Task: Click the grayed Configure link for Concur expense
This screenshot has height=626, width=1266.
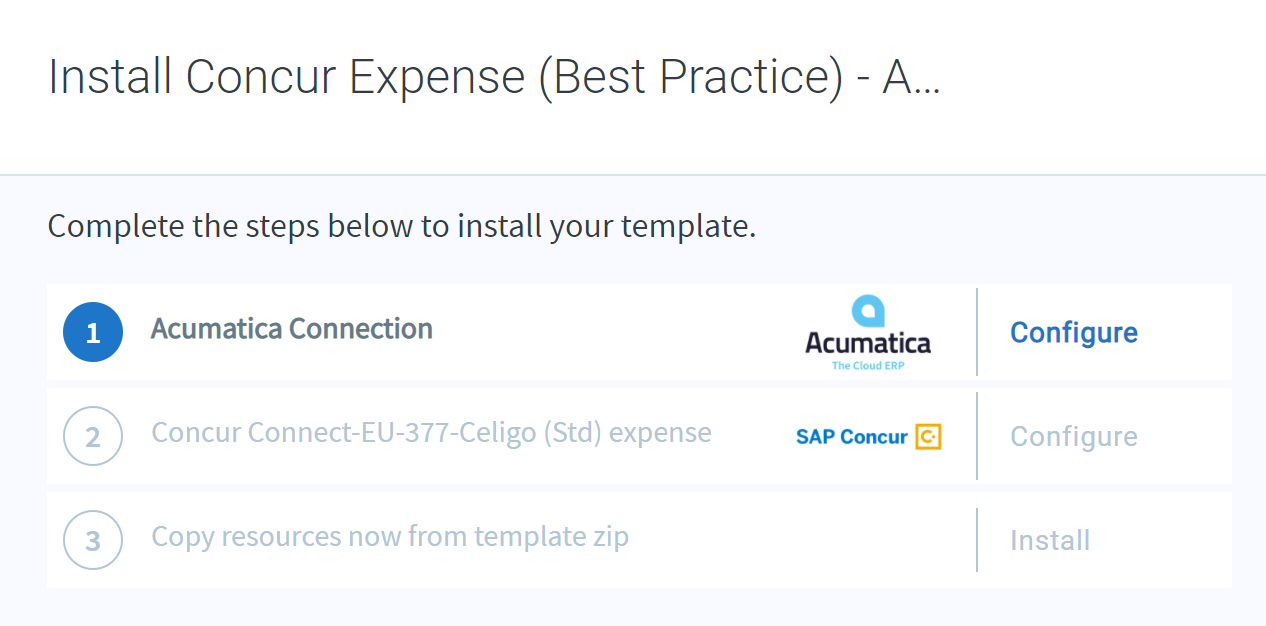Action: click(1073, 436)
